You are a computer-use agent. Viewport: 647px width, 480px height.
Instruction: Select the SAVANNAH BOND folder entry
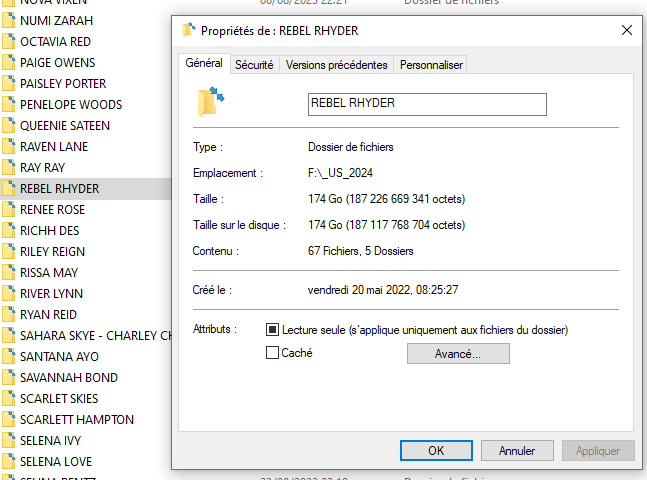[68, 377]
